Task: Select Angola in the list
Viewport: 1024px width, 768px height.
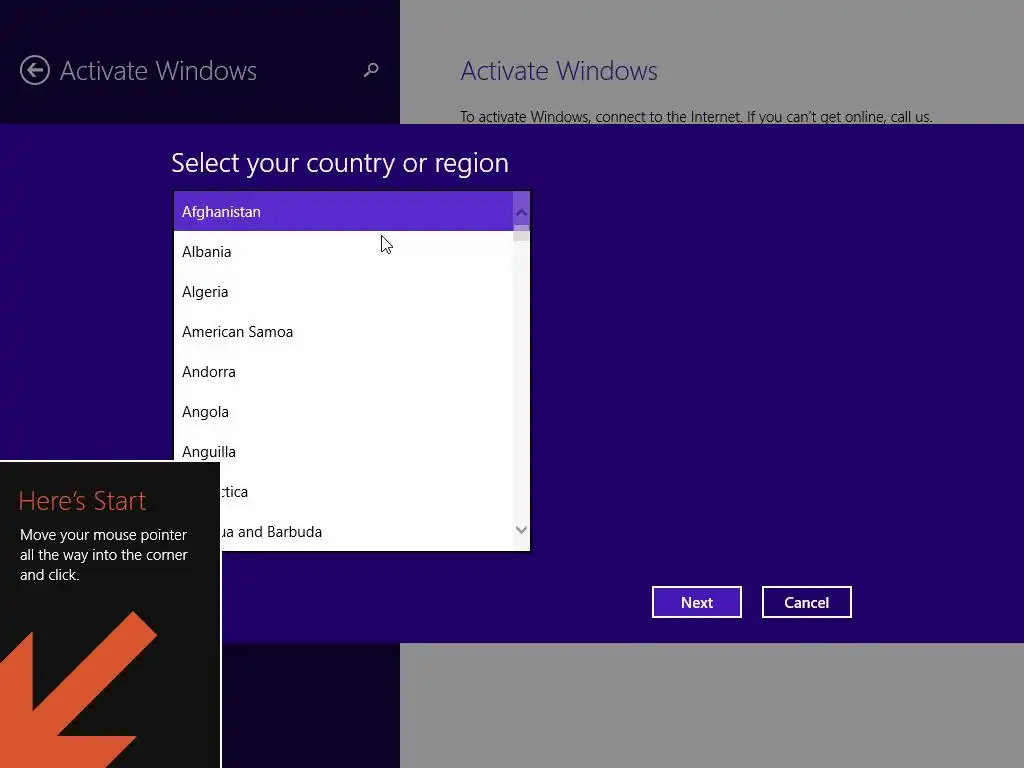Action: [343, 411]
